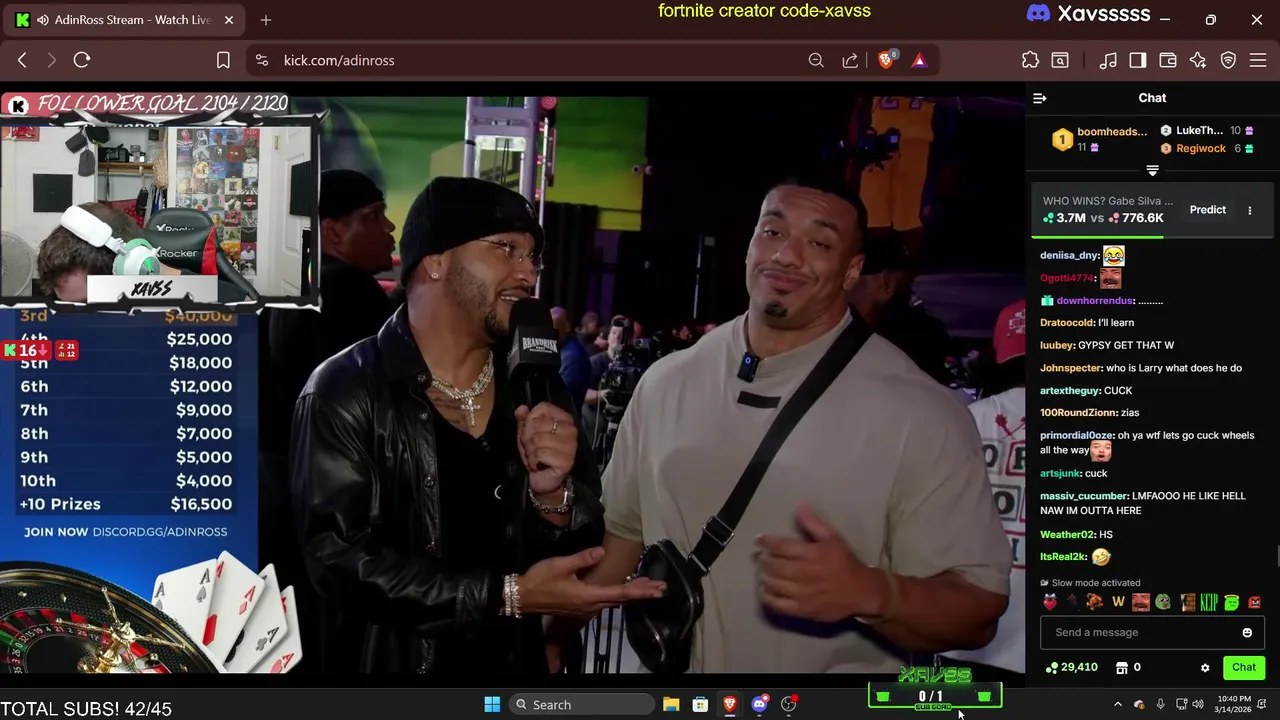Image resolution: width=1280 pixels, height=720 pixels.
Task: Open Discord from the taskbar
Action: click(x=759, y=704)
